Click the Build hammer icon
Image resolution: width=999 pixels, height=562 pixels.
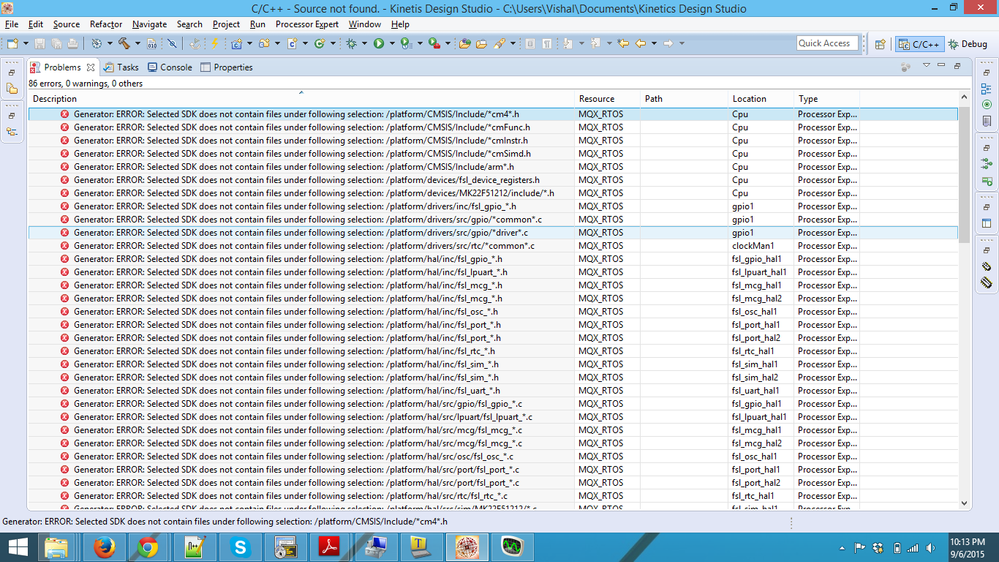[124, 43]
